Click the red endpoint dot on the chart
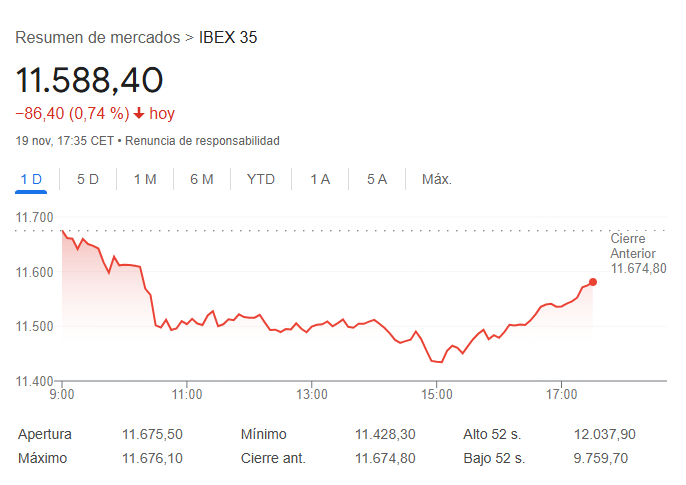Image resolution: width=686 pixels, height=485 pixels. pyautogui.click(x=593, y=282)
